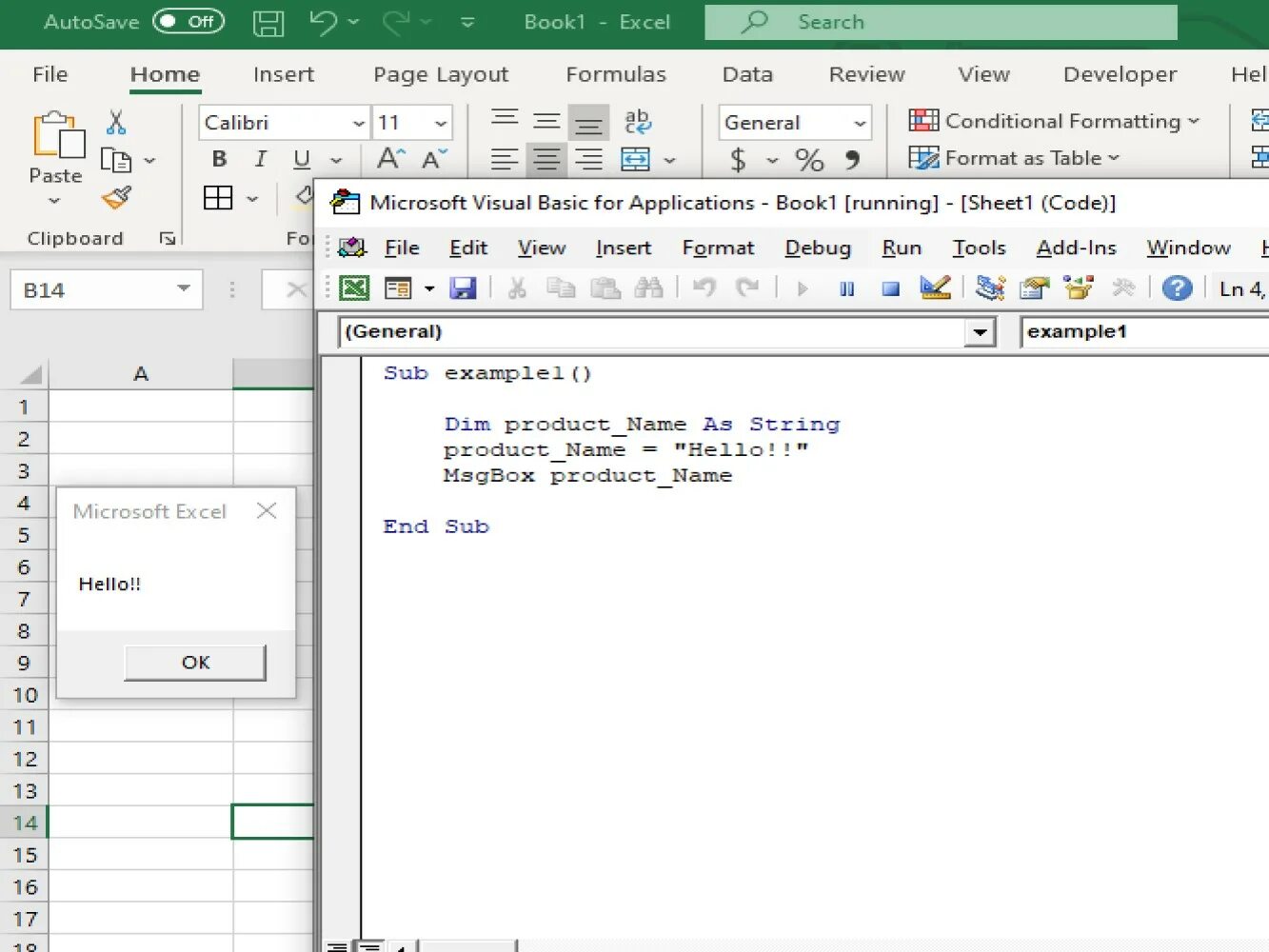Image resolution: width=1269 pixels, height=952 pixels.
Task: Click the Merge & Center icon
Action: pyautogui.click(x=635, y=159)
